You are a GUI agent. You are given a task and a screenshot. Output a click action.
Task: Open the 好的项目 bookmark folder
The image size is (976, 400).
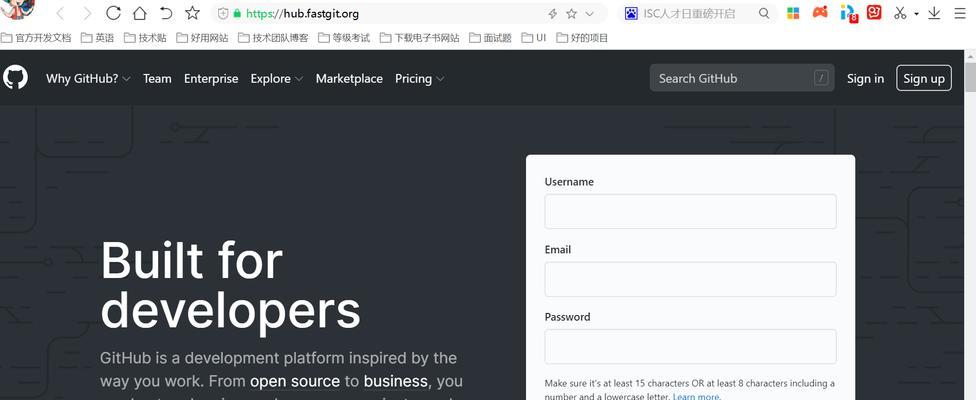coord(582,38)
